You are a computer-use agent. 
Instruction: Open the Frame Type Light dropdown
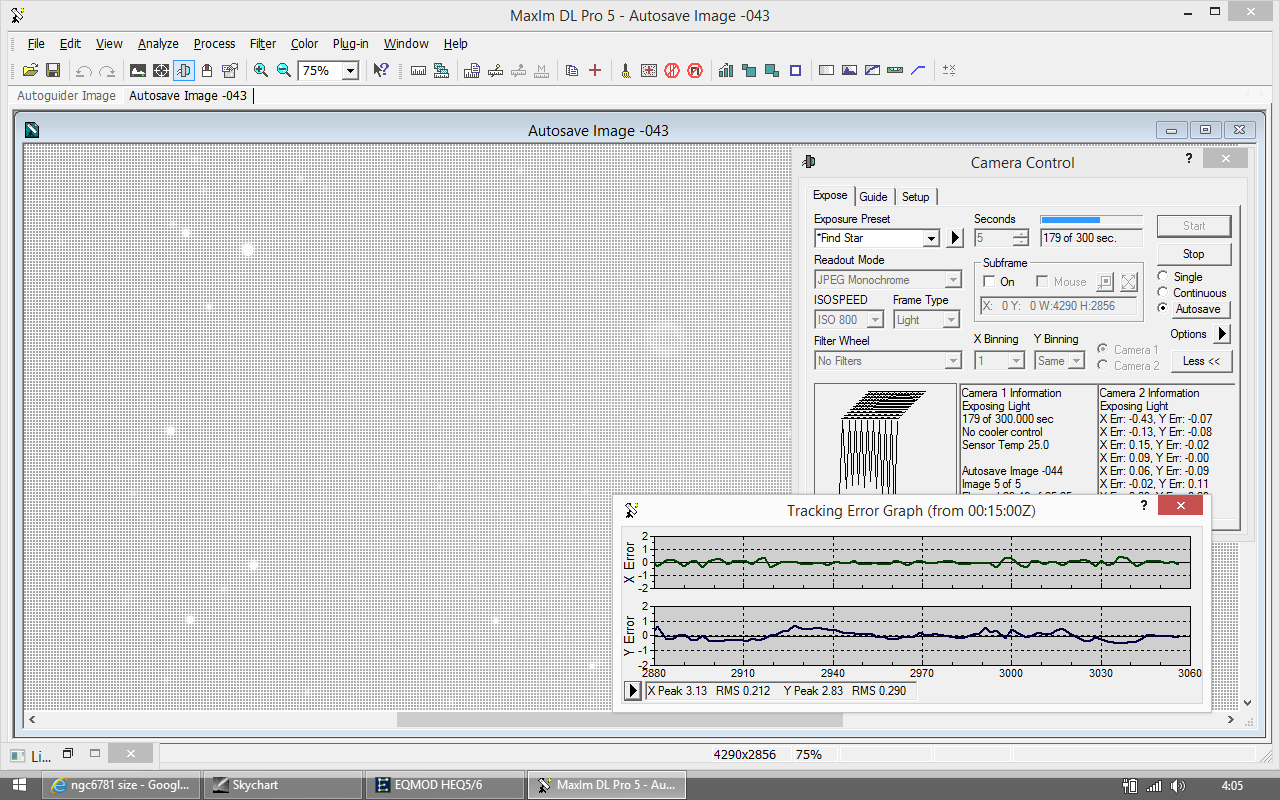(x=951, y=320)
